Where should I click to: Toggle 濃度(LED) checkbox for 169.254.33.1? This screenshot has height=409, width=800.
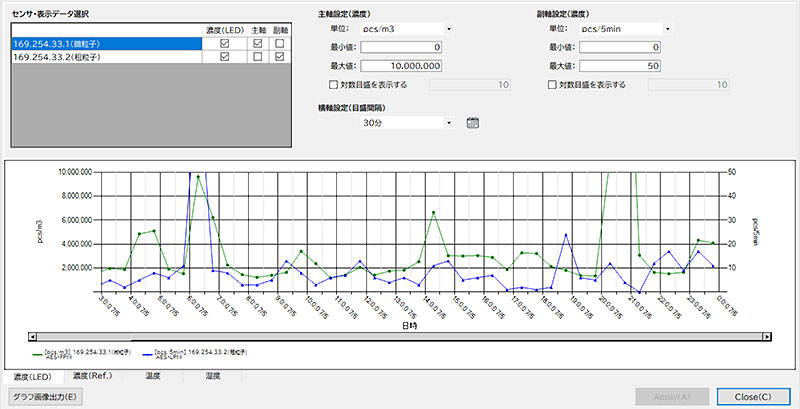pyautogui.click(x=225, y=44)
